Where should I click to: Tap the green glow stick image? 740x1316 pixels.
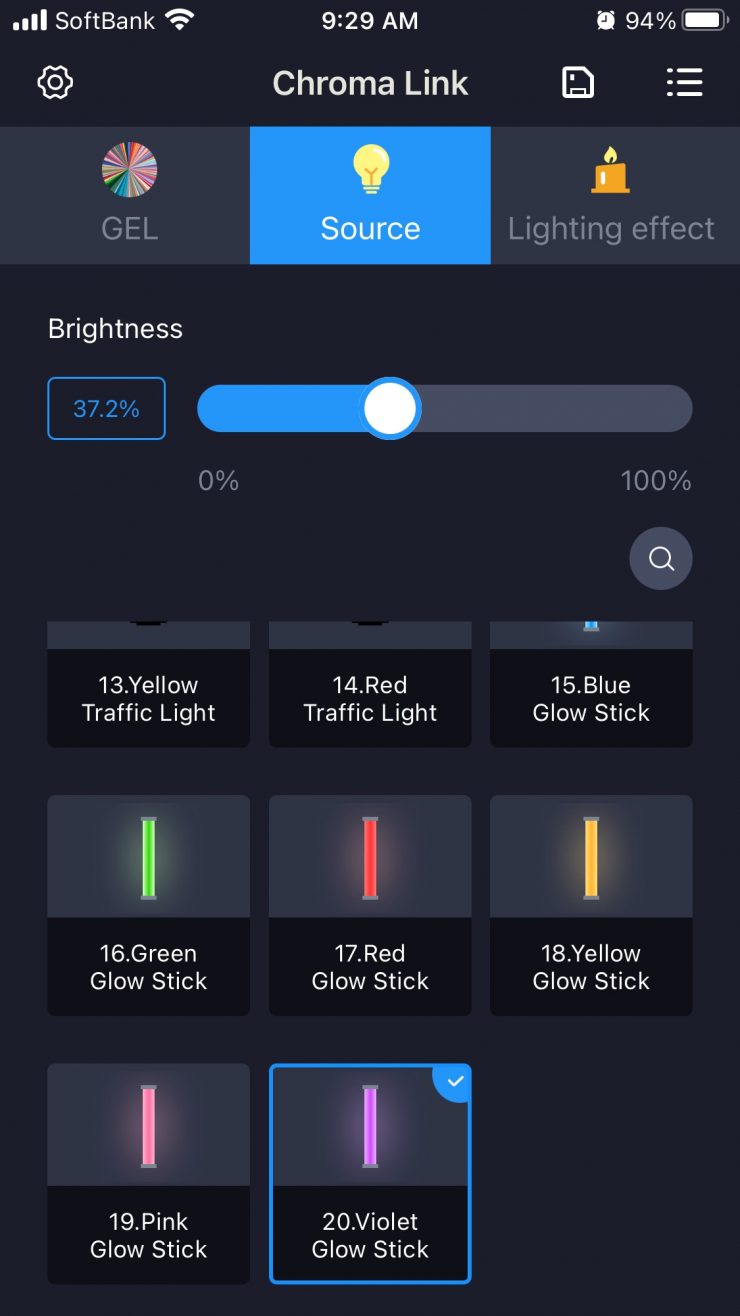(149, 857)
